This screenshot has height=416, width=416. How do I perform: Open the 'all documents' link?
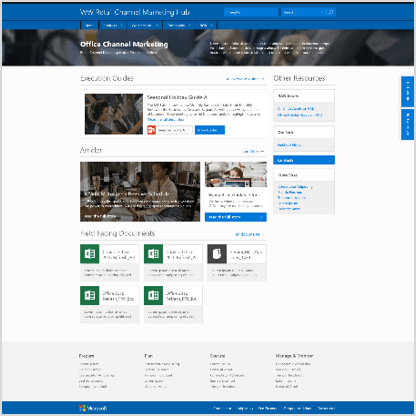tap(249, 234)
